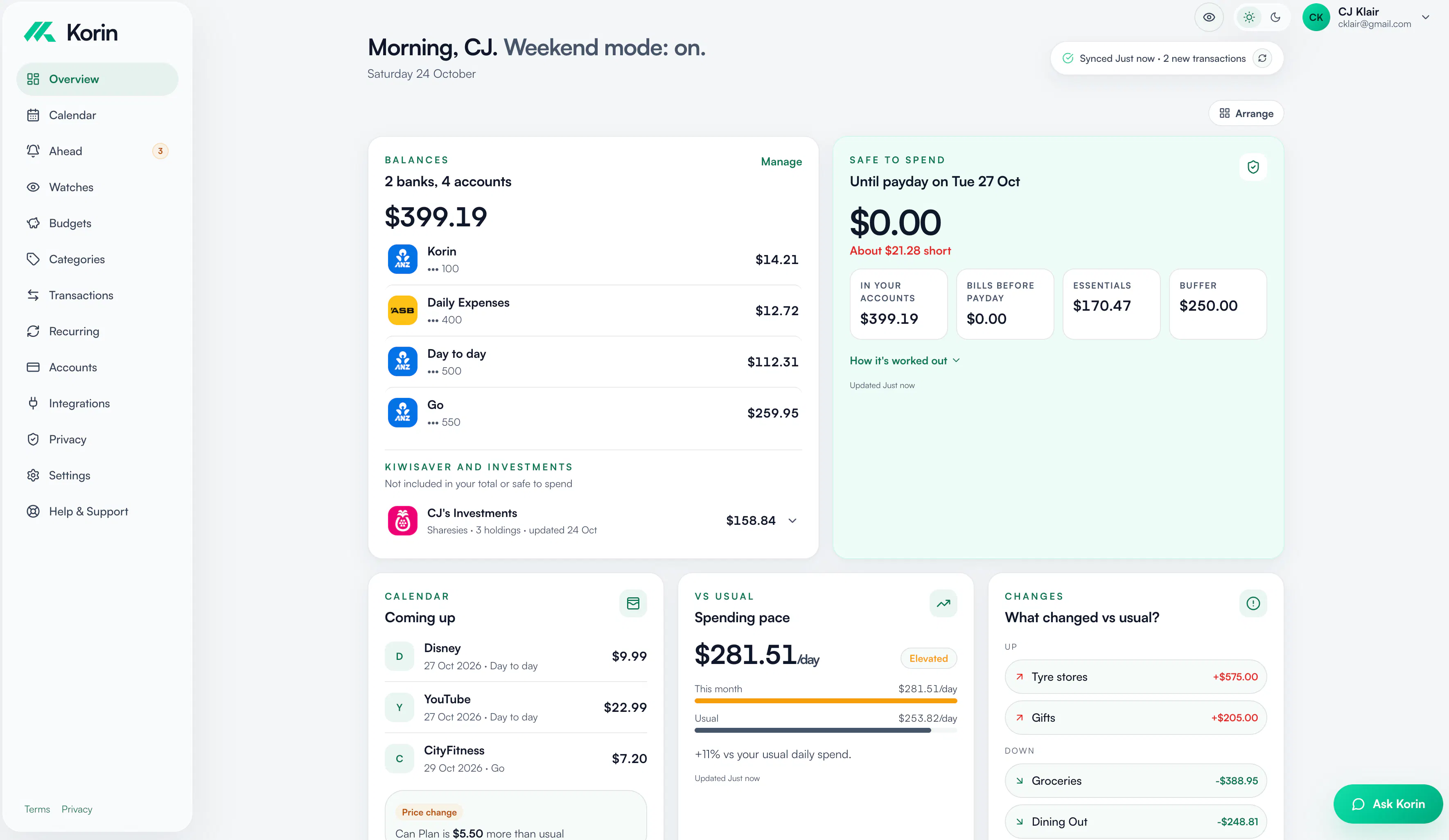Open Calendar in the sidebar

[97, 115]
